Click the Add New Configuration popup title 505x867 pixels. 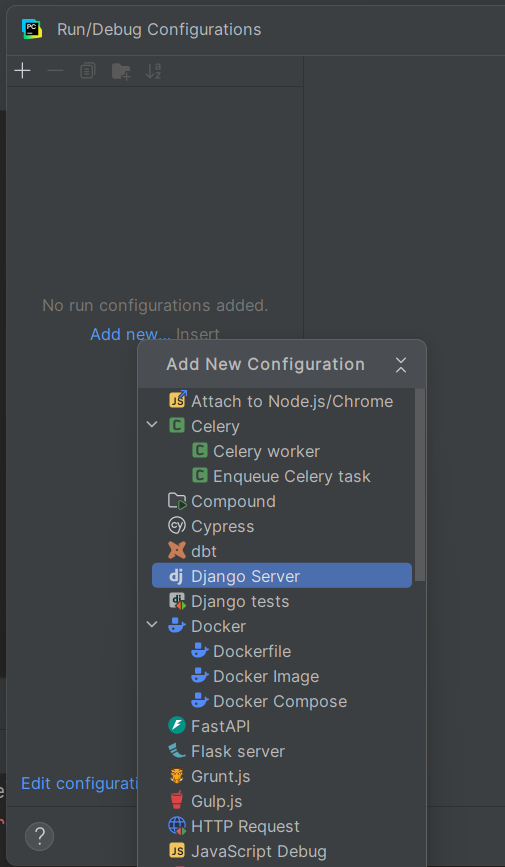click(x=265, y=364)
